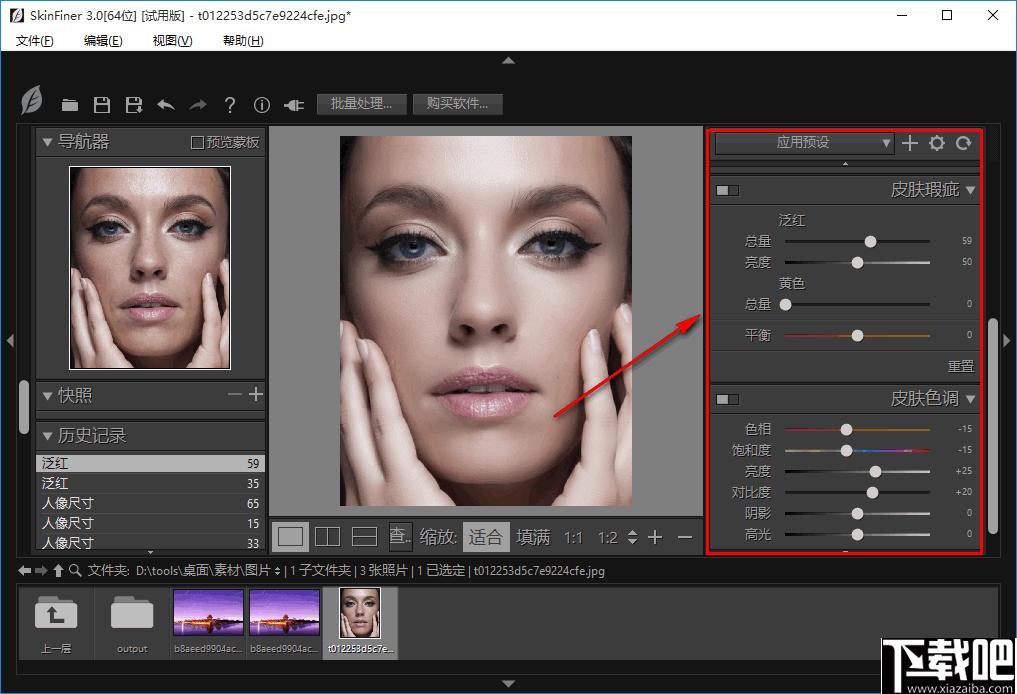The height and width of the screenshot is (694, 1017).
Task: Collapse the 皮肤色调 section
Action: coord(970,399)
